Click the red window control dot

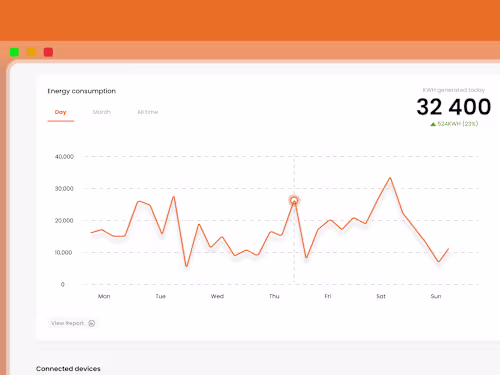pos(48,52)
